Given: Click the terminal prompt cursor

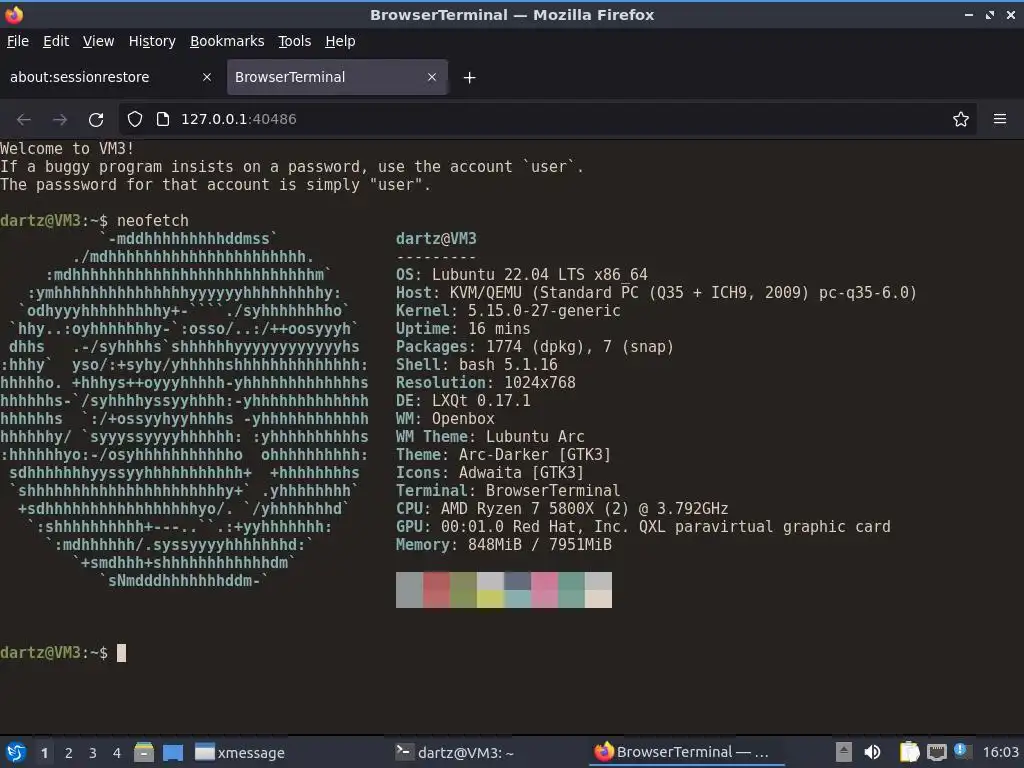Looking at the screenshot, I should [121, 652].
